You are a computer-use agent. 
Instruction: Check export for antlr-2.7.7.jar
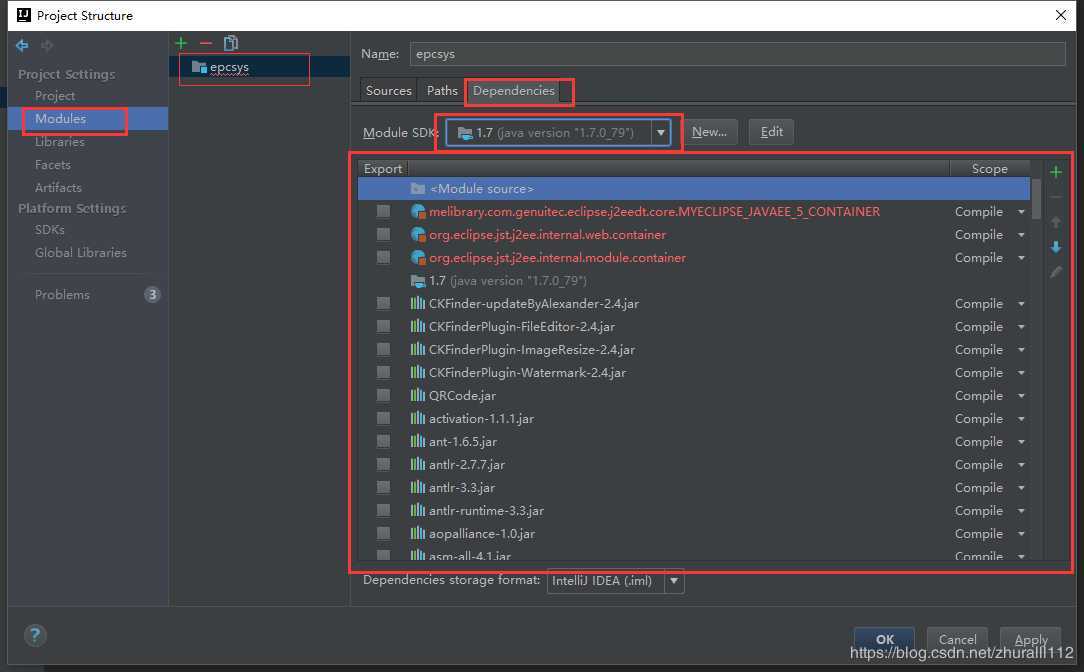383,464
